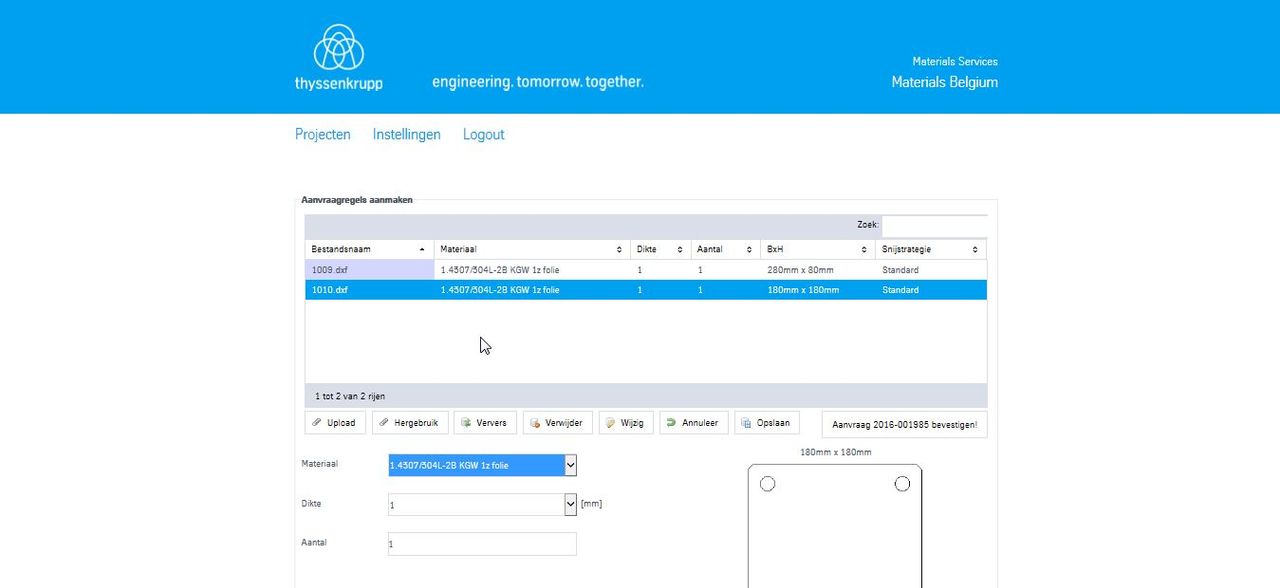1280x588 pixels.
Task: Click the Upload button with paperclip icon
Action: (x=335, y=423)
